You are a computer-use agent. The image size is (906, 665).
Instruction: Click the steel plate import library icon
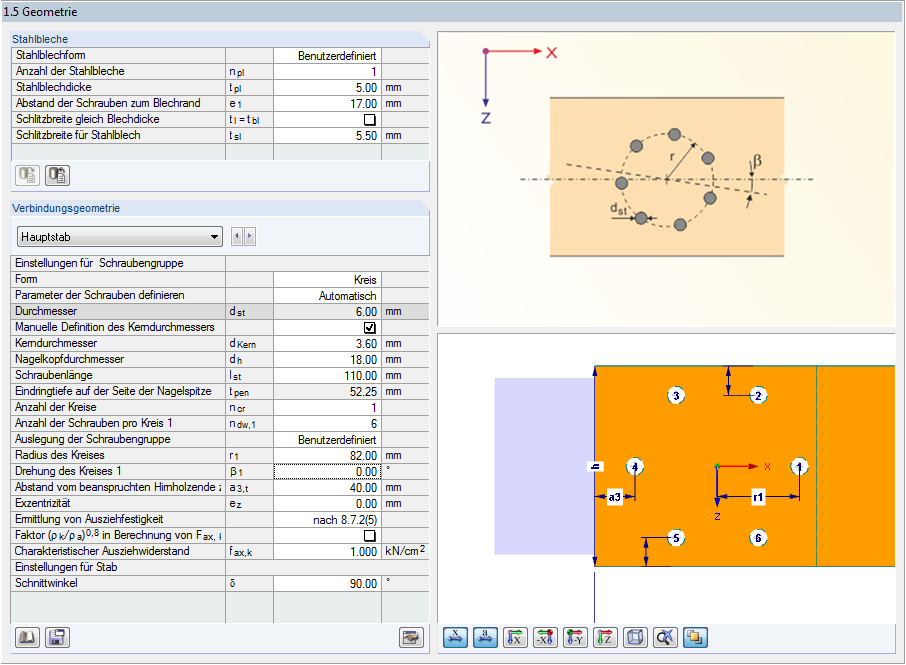coord(27,175)
